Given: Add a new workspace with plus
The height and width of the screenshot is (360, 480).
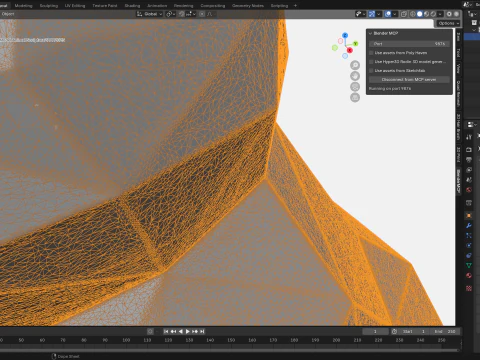Looking at the screenshot, I should click(295, 6).
